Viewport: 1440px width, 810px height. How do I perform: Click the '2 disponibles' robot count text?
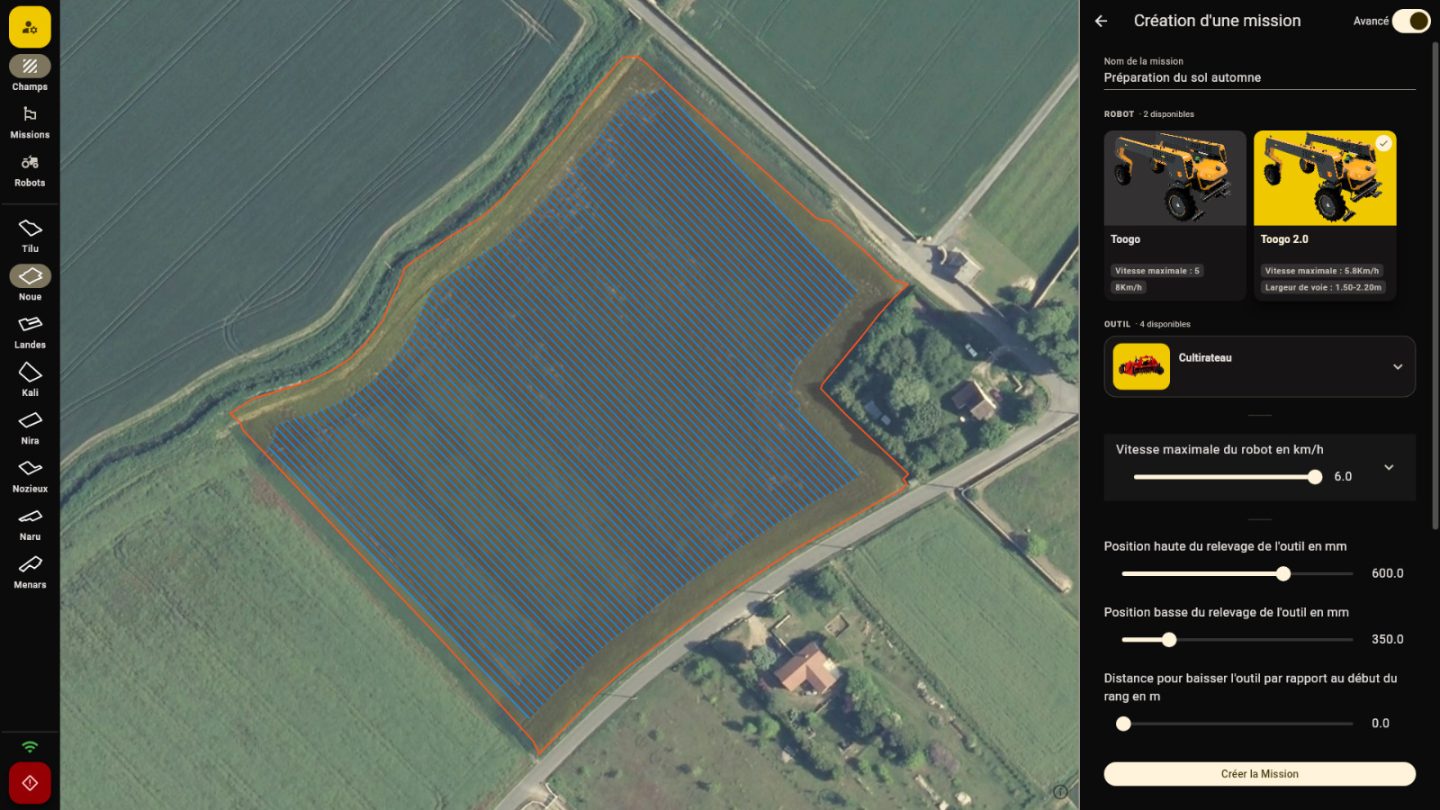pyautogui.click(x=1168, y=114)
